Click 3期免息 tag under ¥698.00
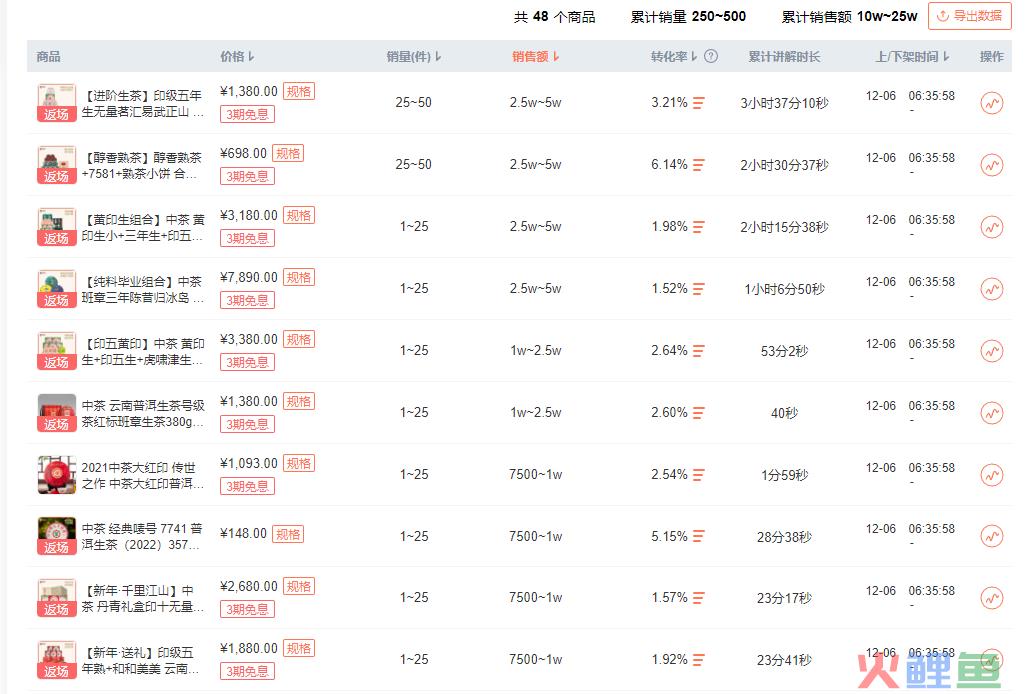 point(247,176)
